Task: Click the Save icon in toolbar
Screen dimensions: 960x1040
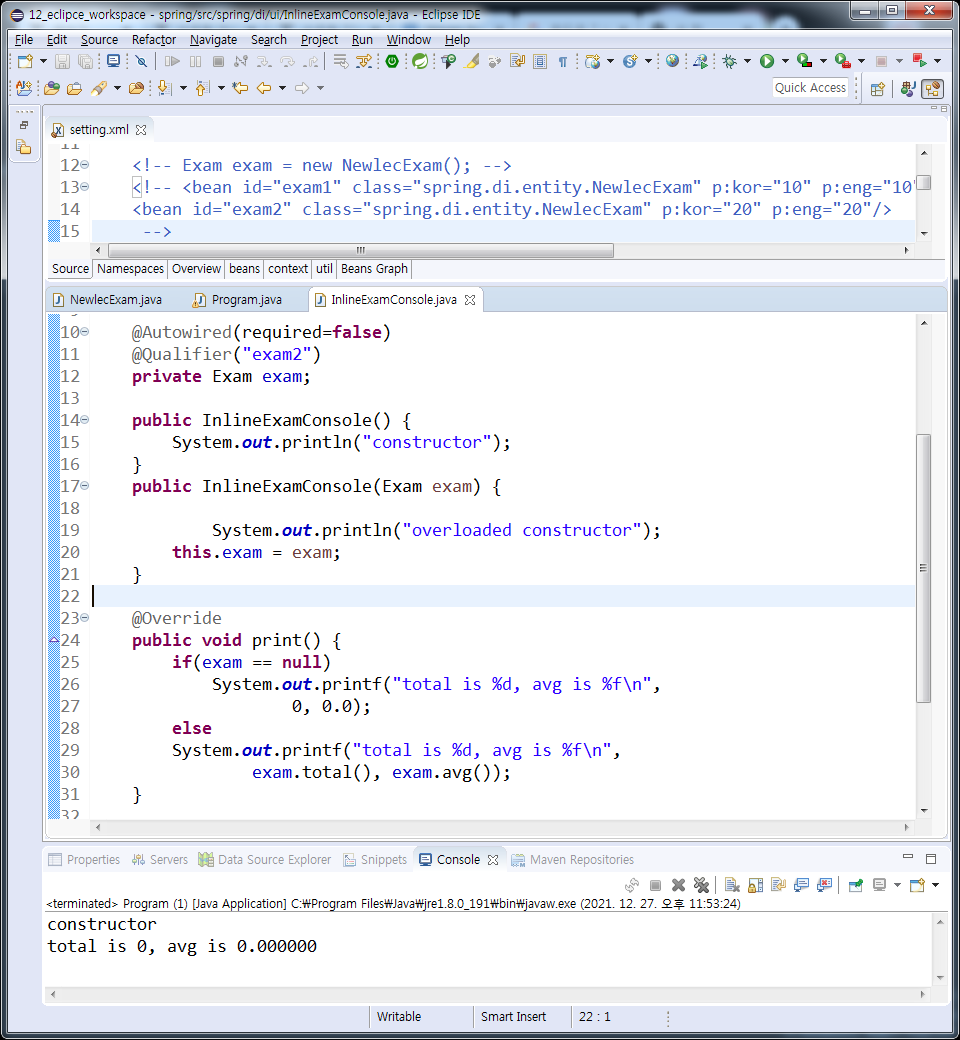Action: pos(62,62)
